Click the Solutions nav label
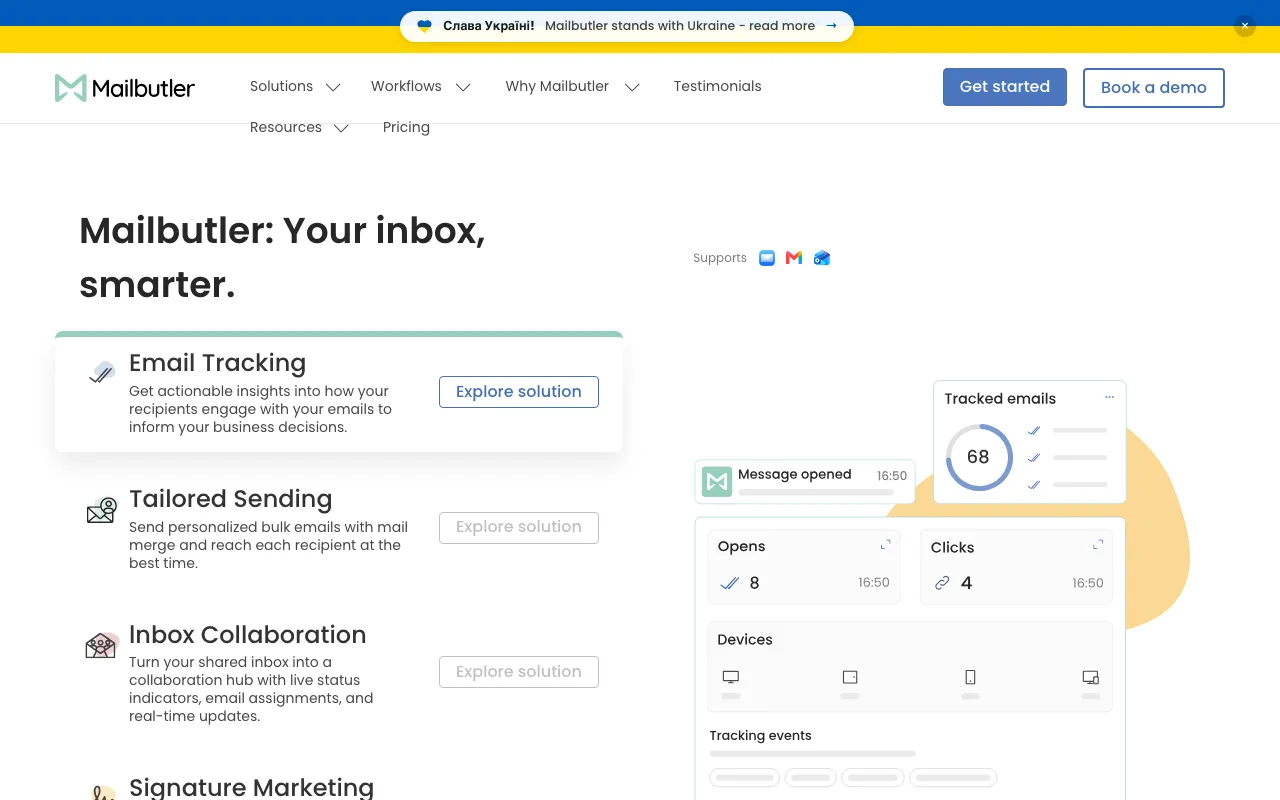The width and height of the screenshot is (1280, 800). (x=281, y=86)
